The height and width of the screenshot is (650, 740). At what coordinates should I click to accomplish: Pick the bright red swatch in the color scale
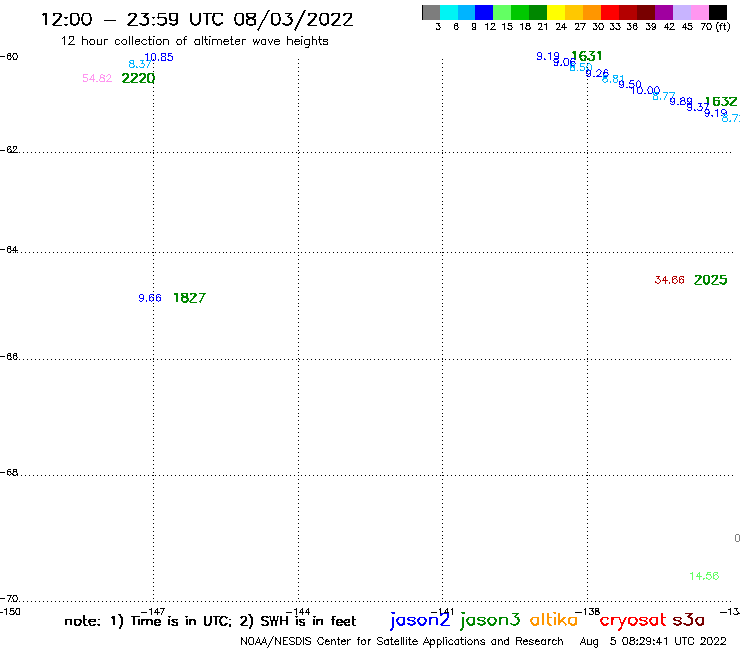pyautogui.click(x=610, y=12)
